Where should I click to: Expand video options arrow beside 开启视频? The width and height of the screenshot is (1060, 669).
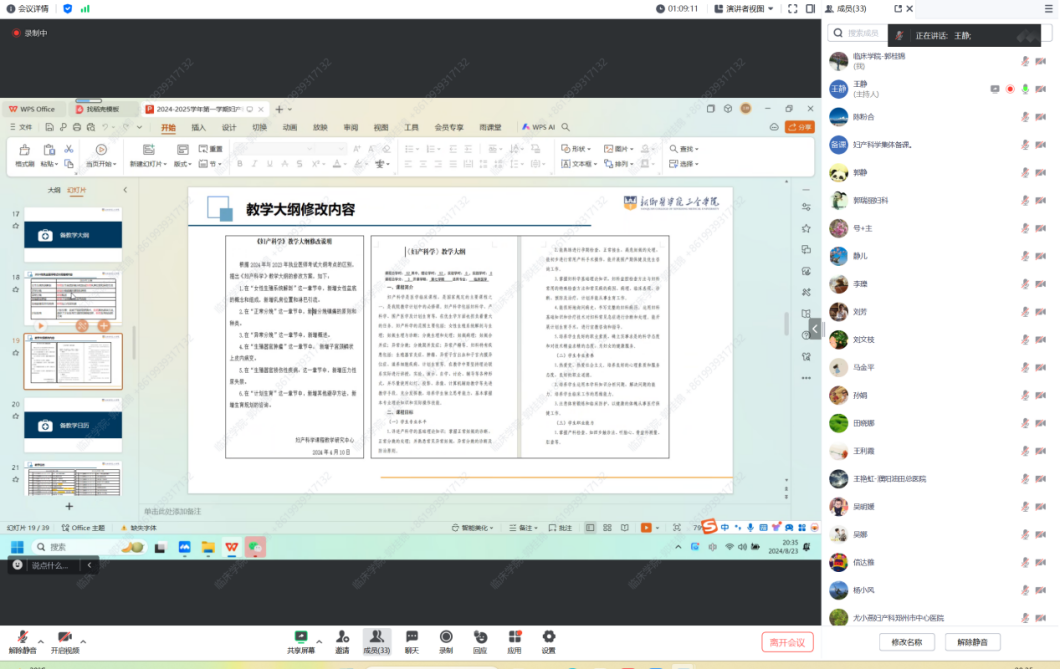(83, 640)
